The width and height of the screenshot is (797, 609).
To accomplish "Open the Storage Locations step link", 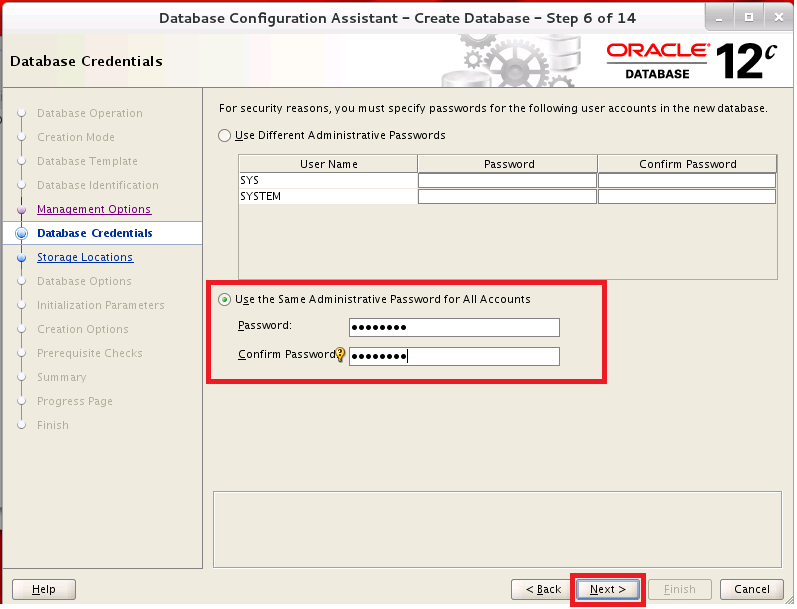I will pyautogui.click(x=85, y=257).
